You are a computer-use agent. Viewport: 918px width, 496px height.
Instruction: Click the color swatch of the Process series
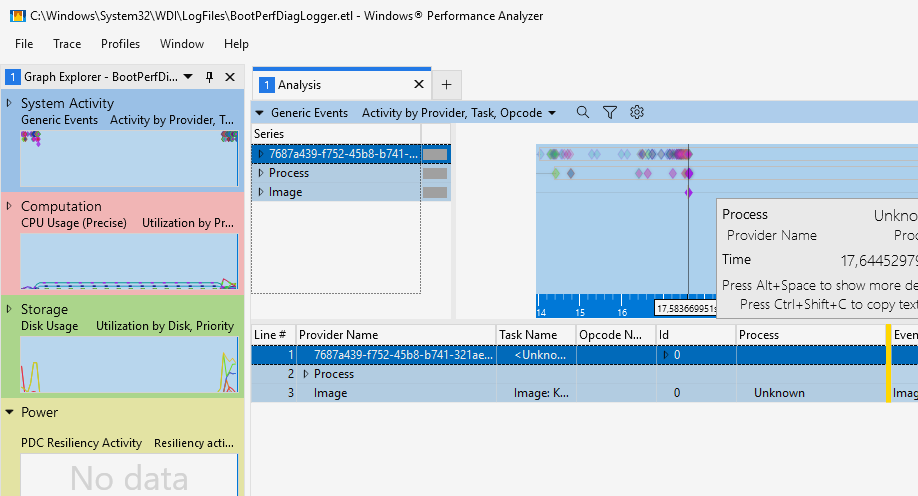coord(435,173)
